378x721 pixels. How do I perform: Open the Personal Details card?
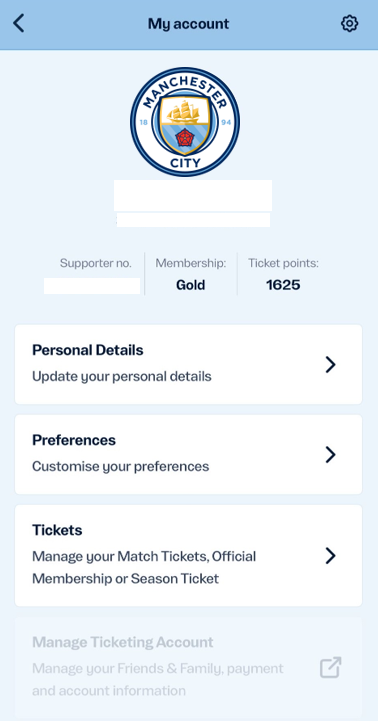tap(189, 365)
